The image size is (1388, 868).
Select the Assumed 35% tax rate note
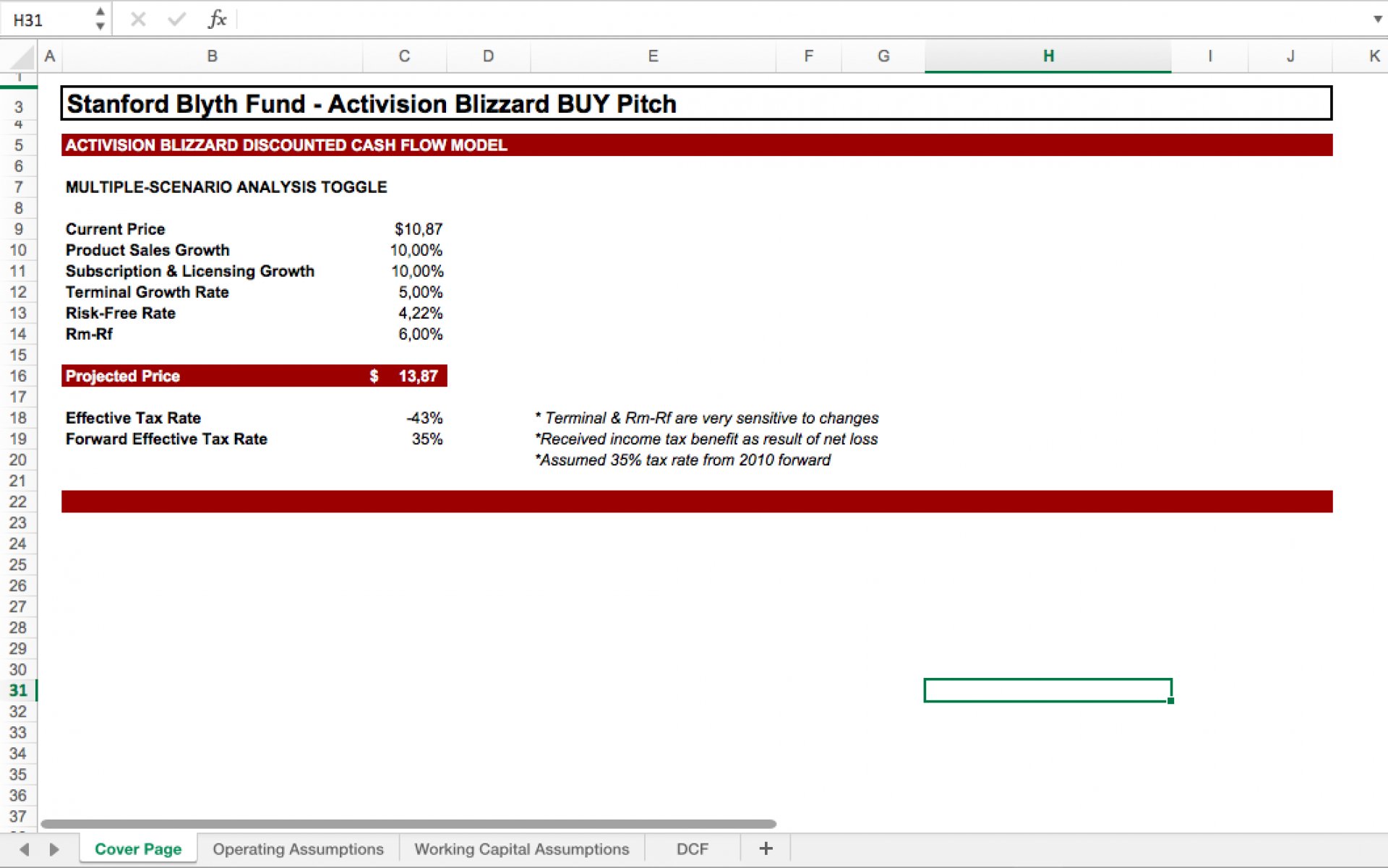682,460
